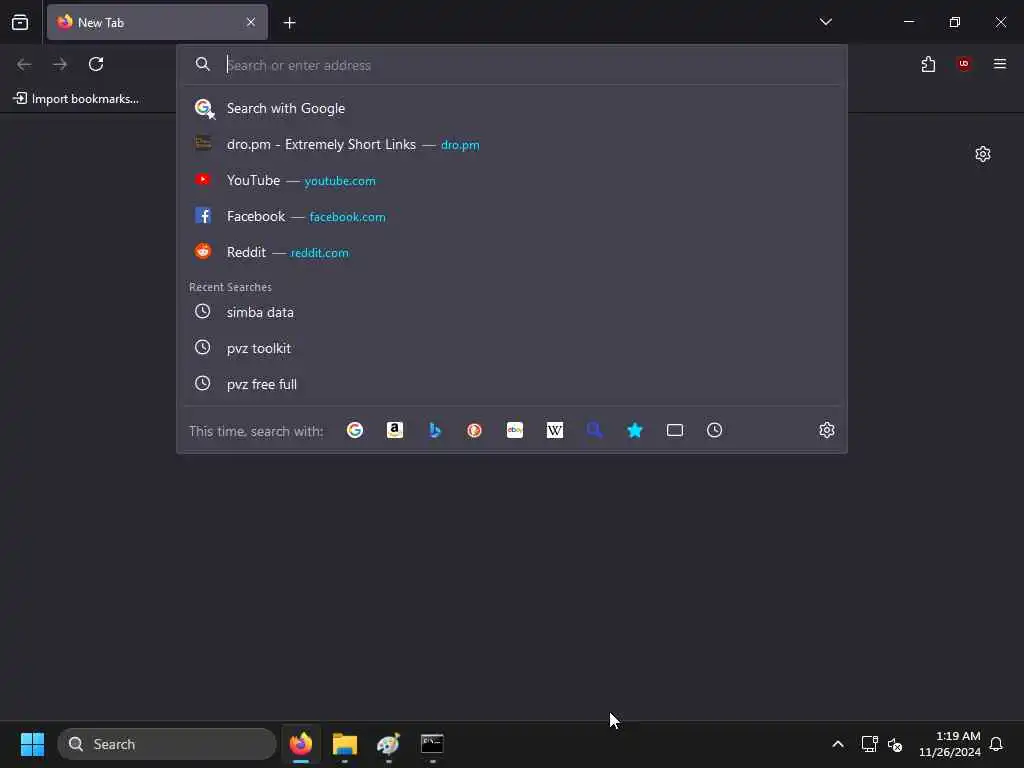Click the blue magnifier search engine icon
The height and width of the screenshot is (768, 1024).
click(594, 430)
